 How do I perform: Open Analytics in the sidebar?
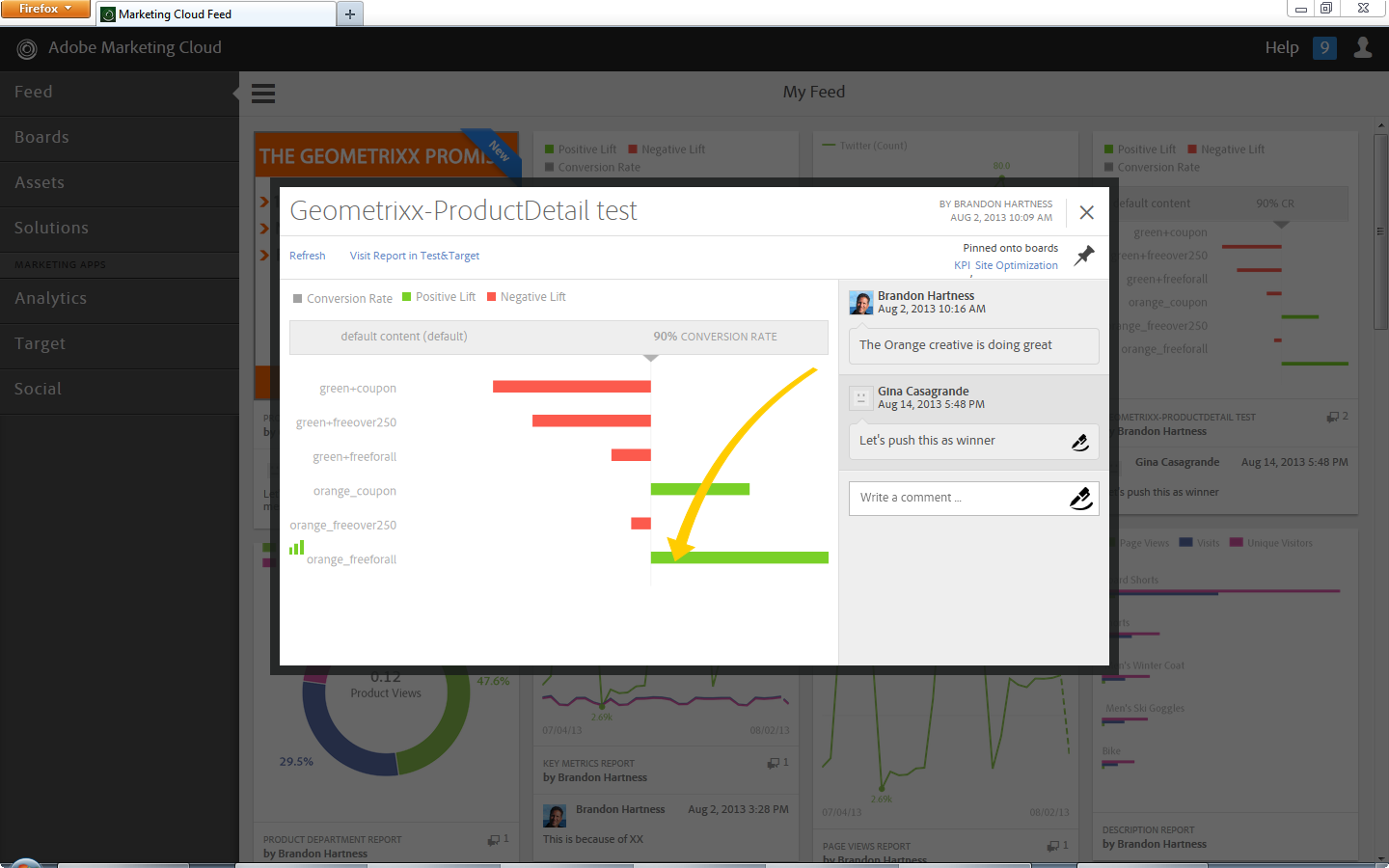tap(120, 299)
